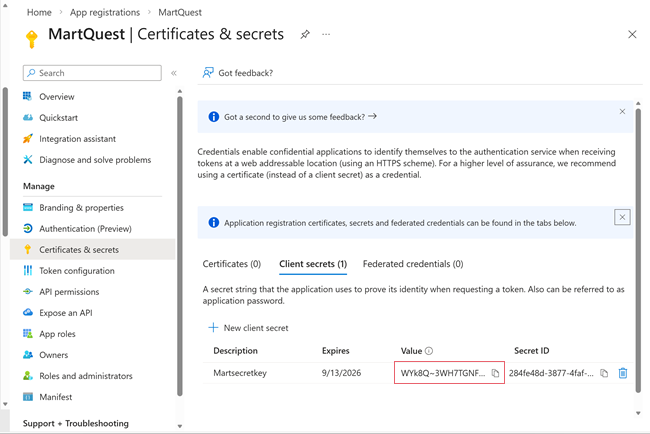Click the Quickstart cloud icon
Image resolution: width=650 pixels, height=434 pixels.
point(28,117)
